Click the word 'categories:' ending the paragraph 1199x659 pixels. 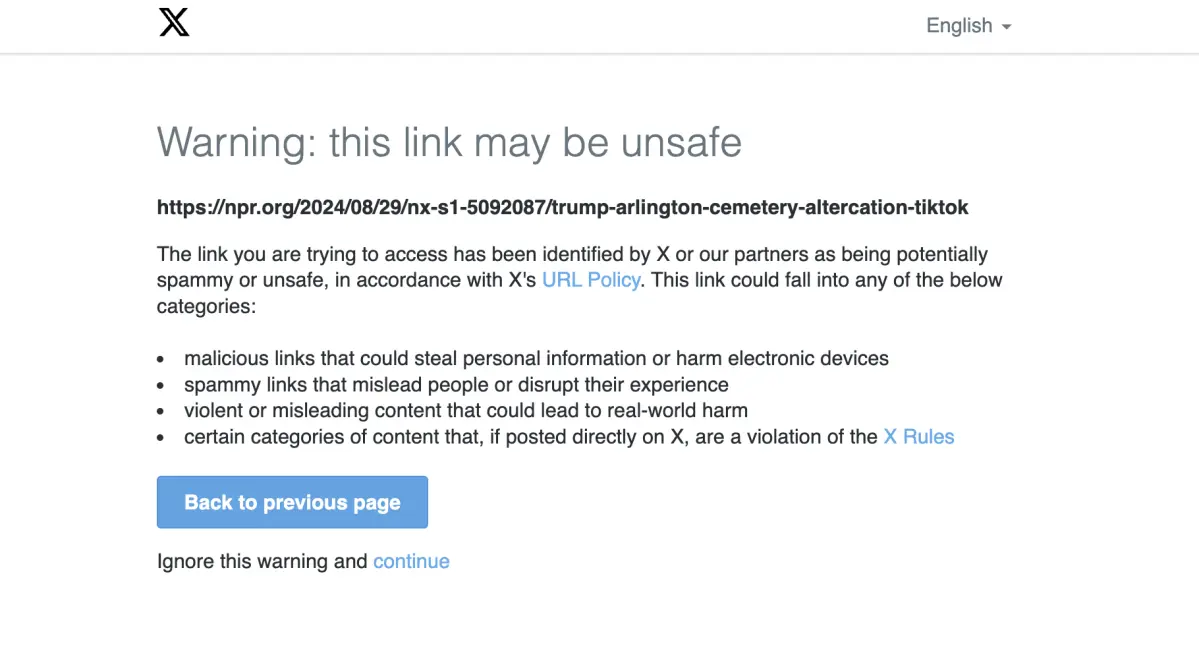pos(207,306)
